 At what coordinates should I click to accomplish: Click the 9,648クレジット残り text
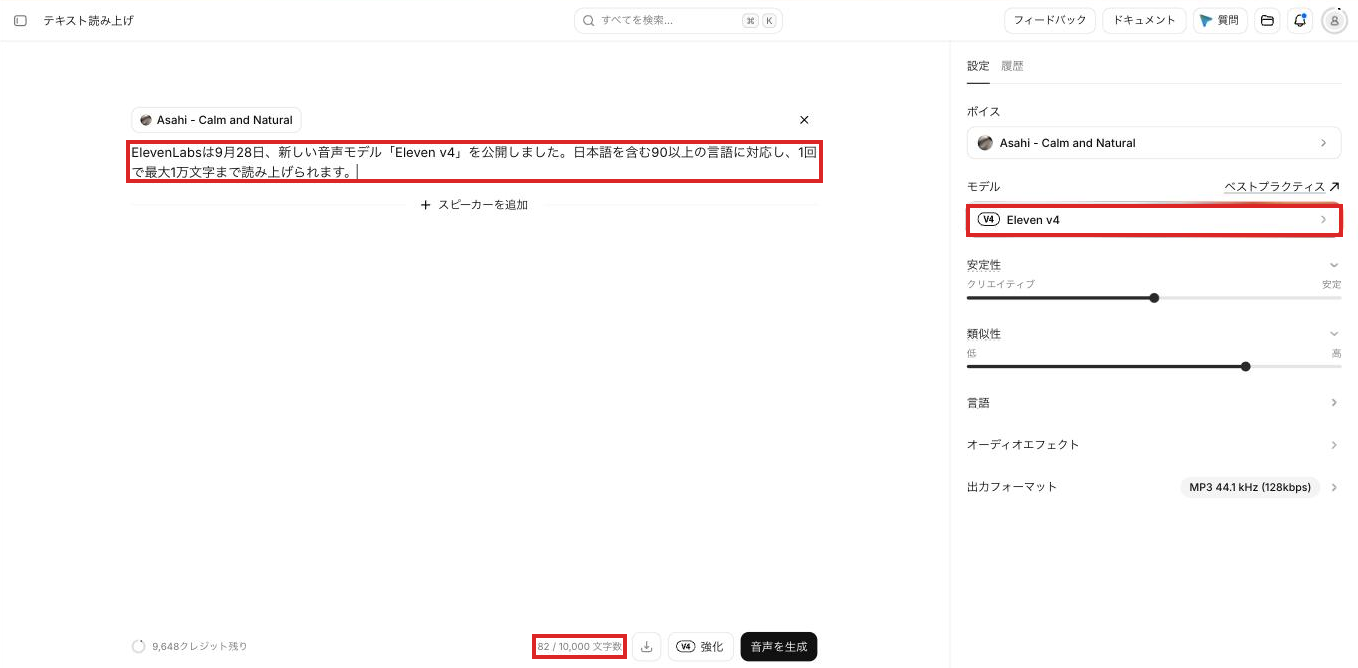click(x=200, y=647)
